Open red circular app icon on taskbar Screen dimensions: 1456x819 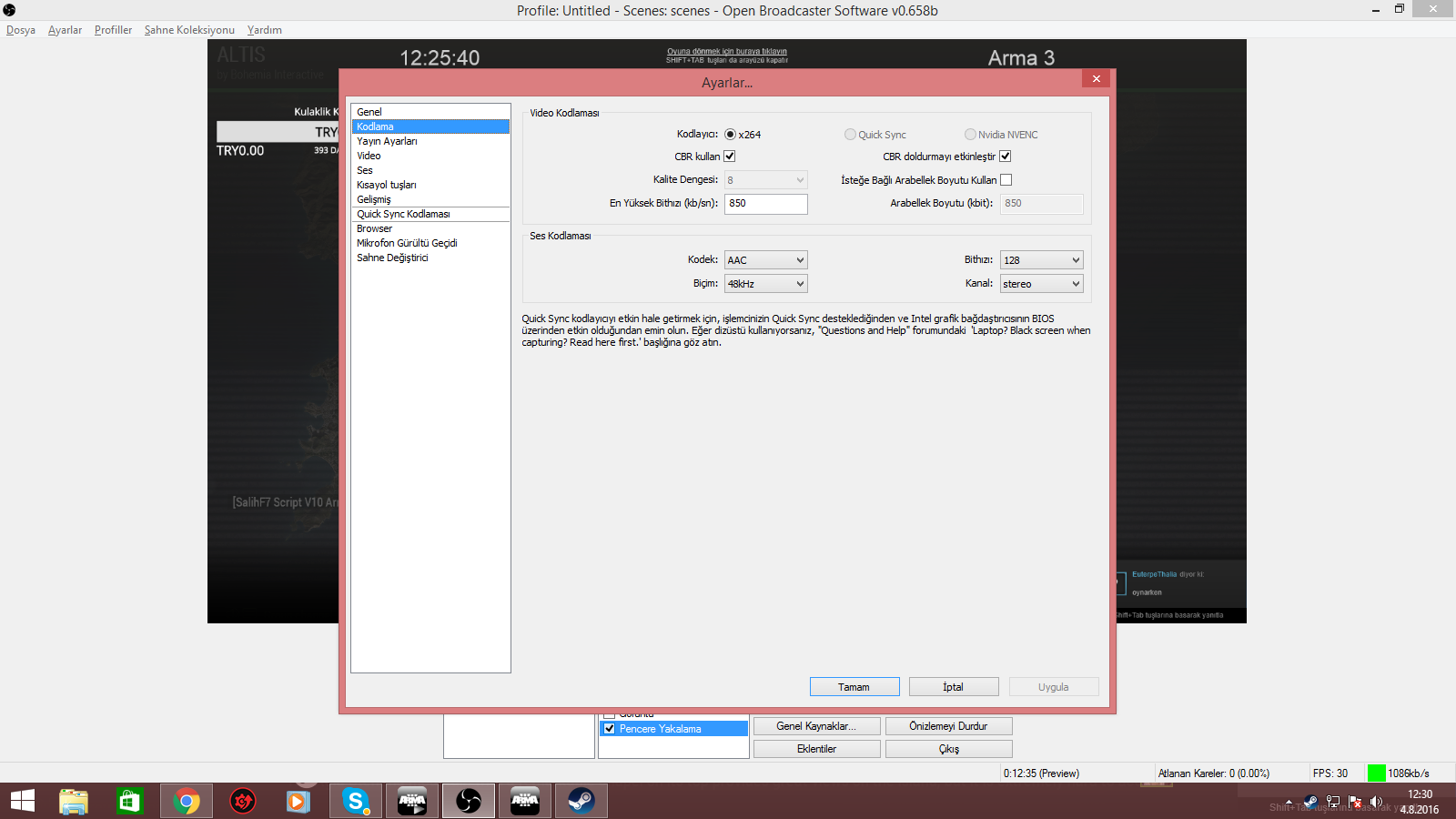click(243, 801)
